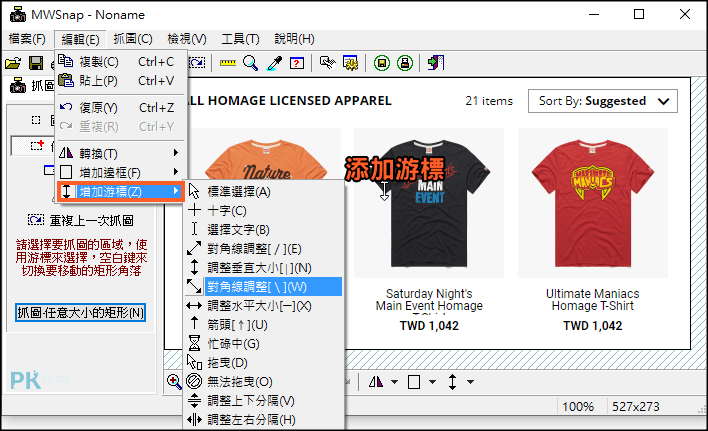Click the exit door toolbar icon
Viewport: 708px width, 431px height.
click(x=436, y=63)
